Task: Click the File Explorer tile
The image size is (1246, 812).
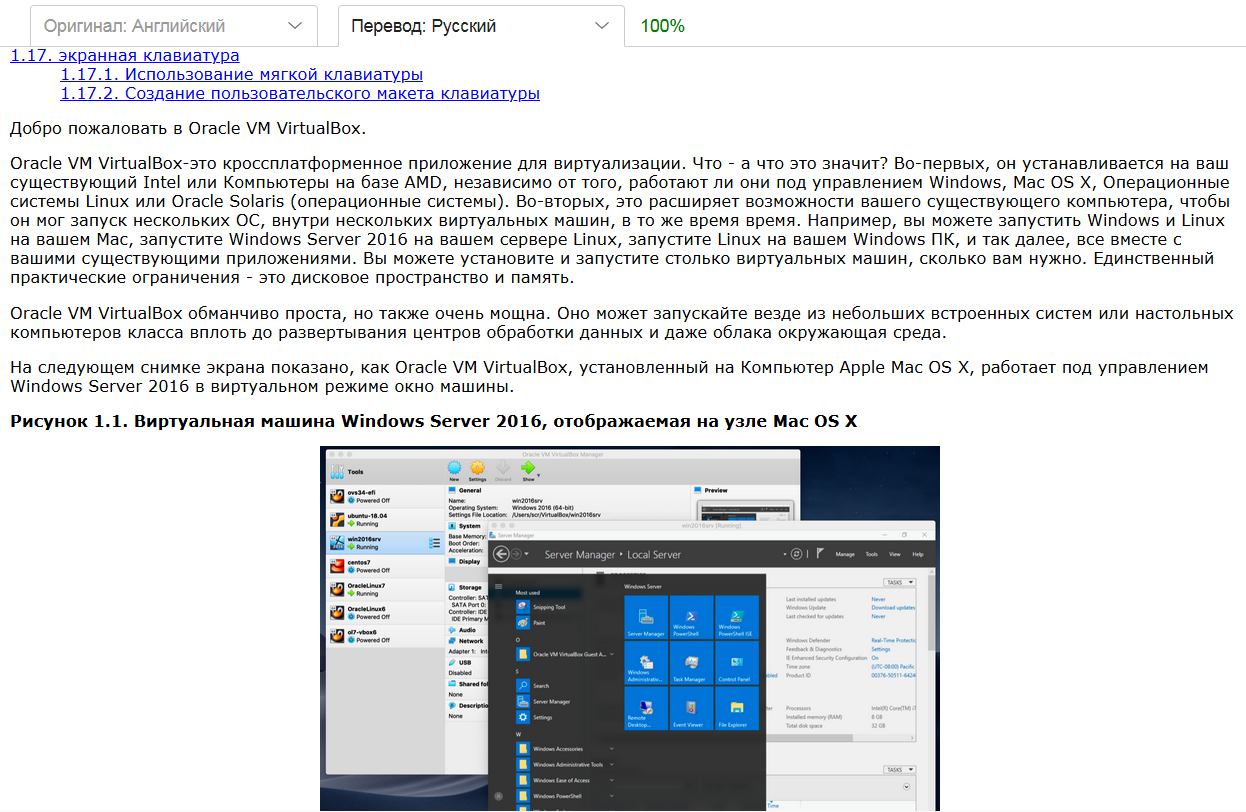Action: pyautogui.click(x=736, y=708)
